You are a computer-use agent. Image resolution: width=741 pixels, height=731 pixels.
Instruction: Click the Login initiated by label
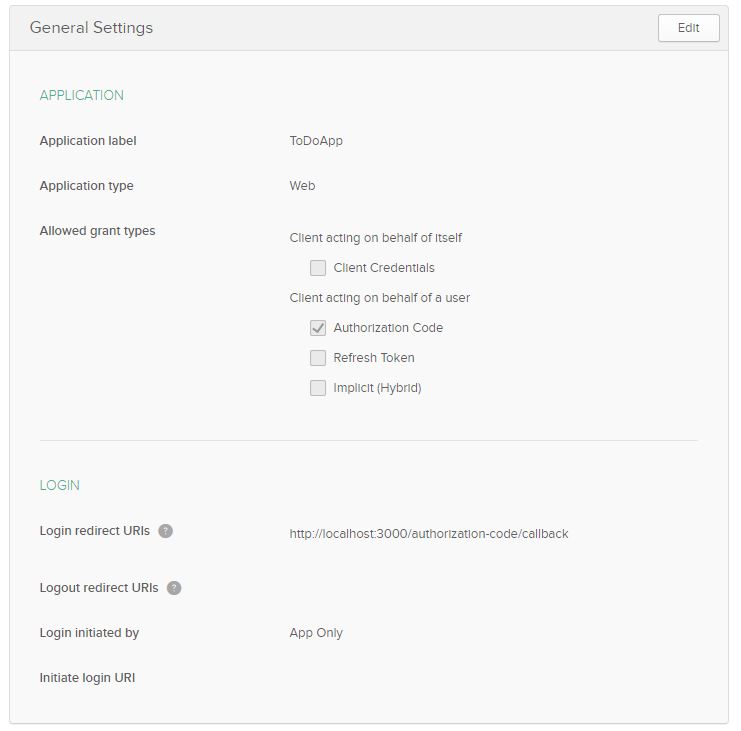(89, 633)
